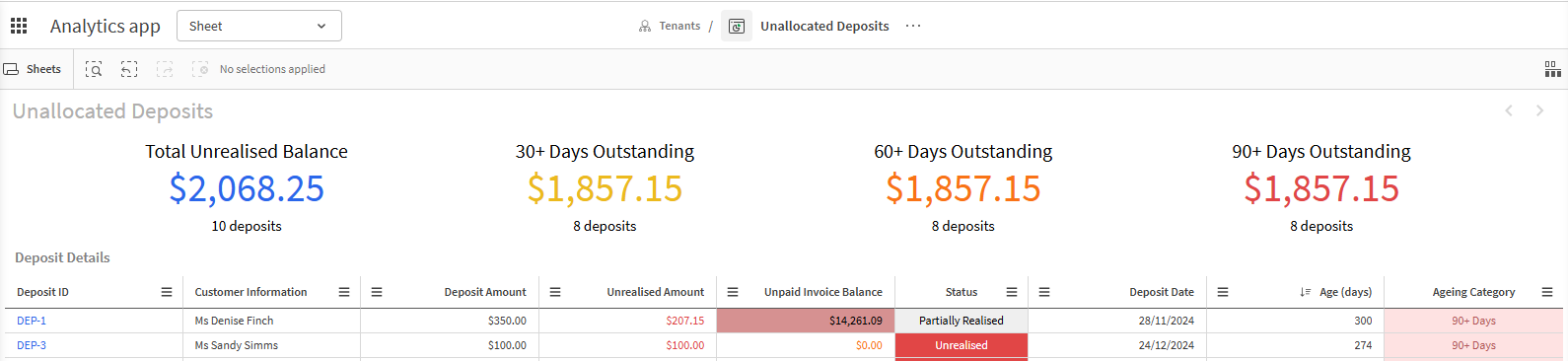Image resolution: width=1568 pixels, height=361 pixels.
Task: Open deposit link DEP-1
Action: (x=32, y=321)
